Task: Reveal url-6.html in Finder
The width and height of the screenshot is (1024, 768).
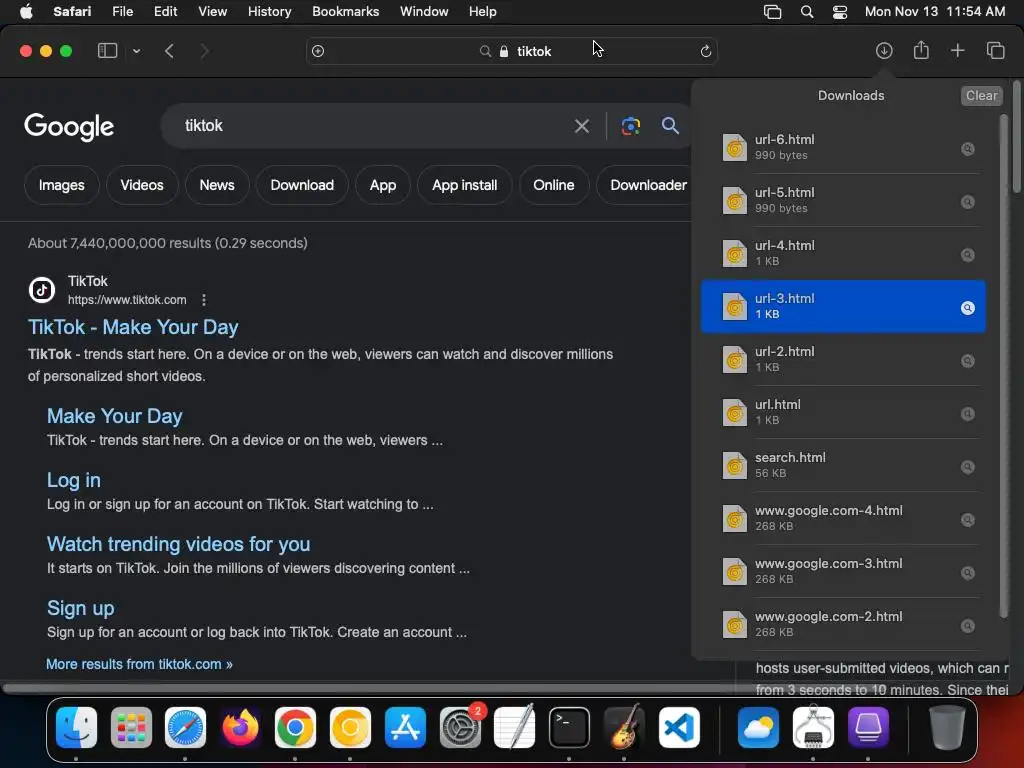Action: click(x=968, y=149)
